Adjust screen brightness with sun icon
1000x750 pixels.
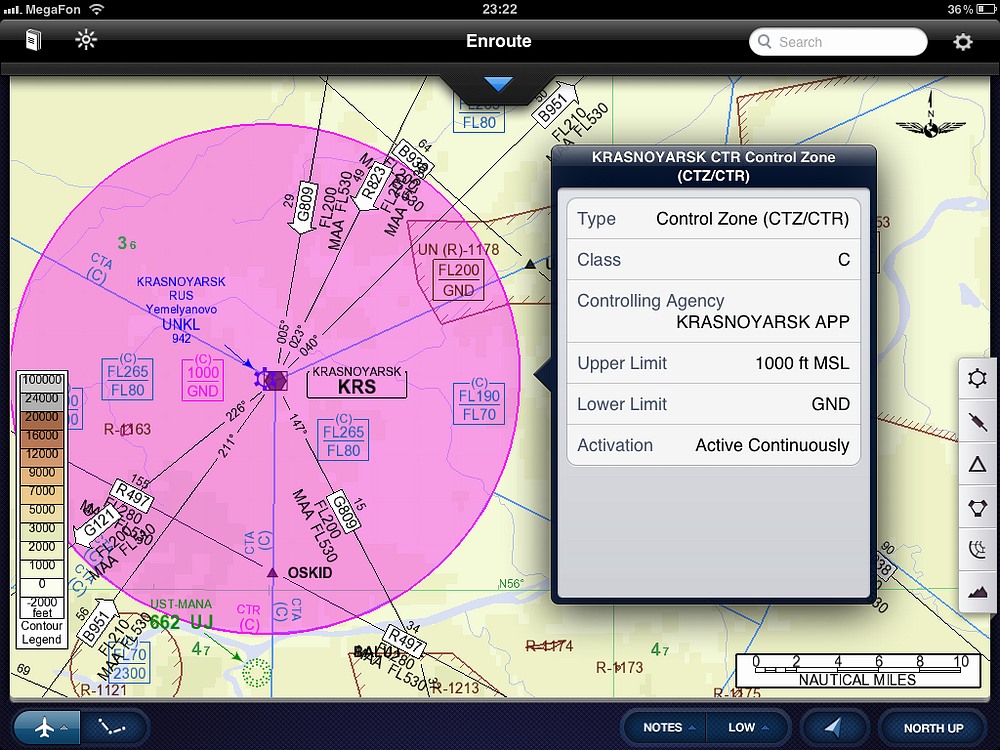click(x=86, y=41)
